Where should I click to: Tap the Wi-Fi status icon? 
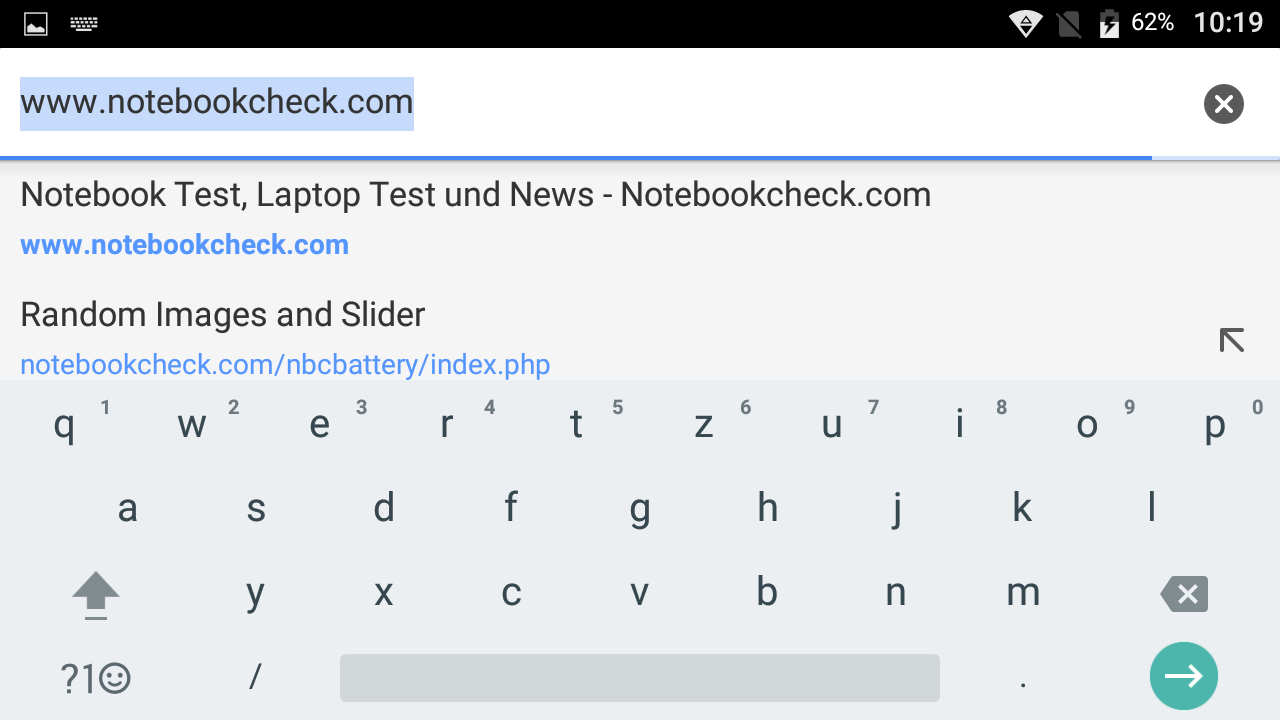(1025, 24)
